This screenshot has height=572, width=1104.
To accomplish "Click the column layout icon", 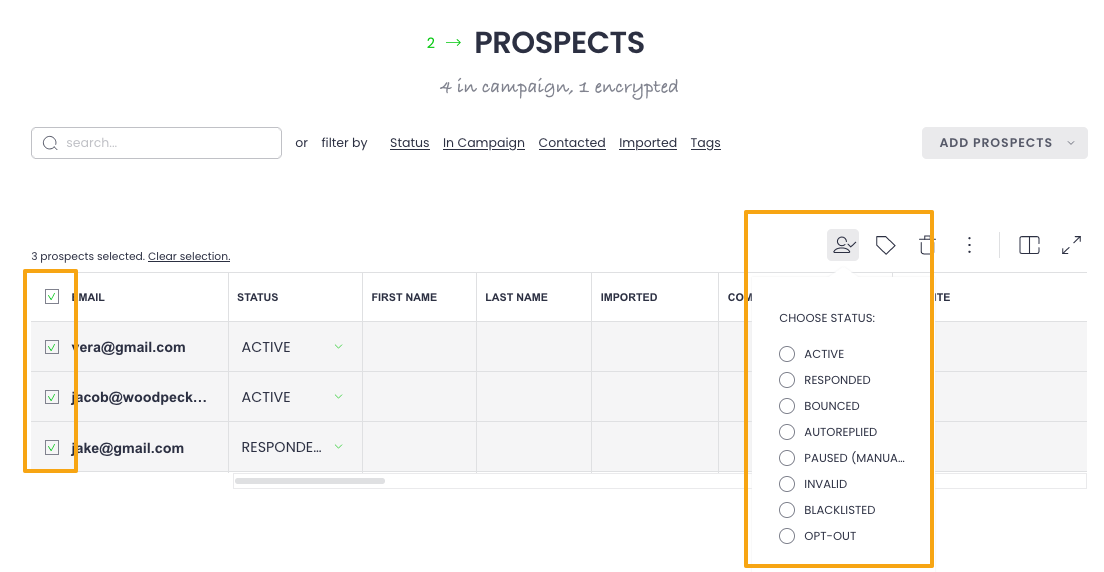I will tap(1029, 245).
